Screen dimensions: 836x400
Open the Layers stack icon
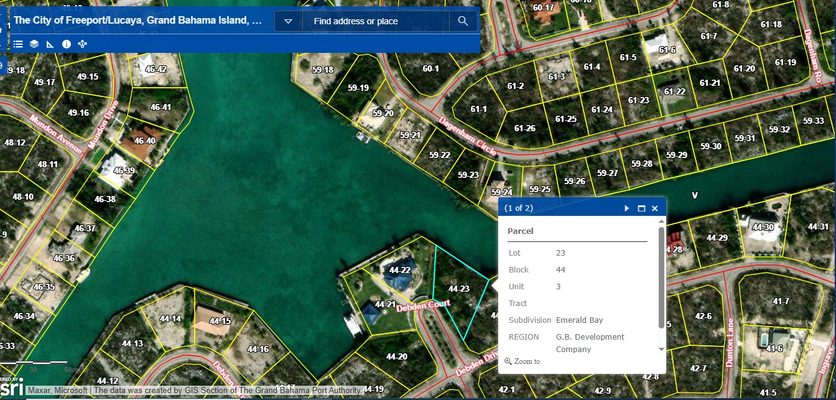pyautogui.click(x=33, y=44)
